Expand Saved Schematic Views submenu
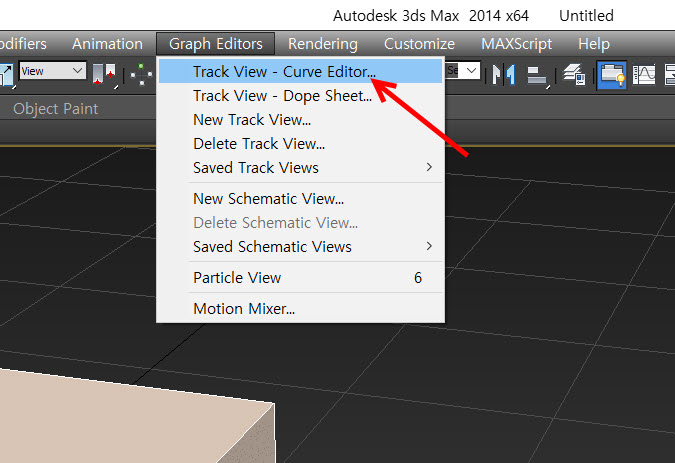Image resolution: width=675 pixels, height=463 pixels. coord(300,247)
